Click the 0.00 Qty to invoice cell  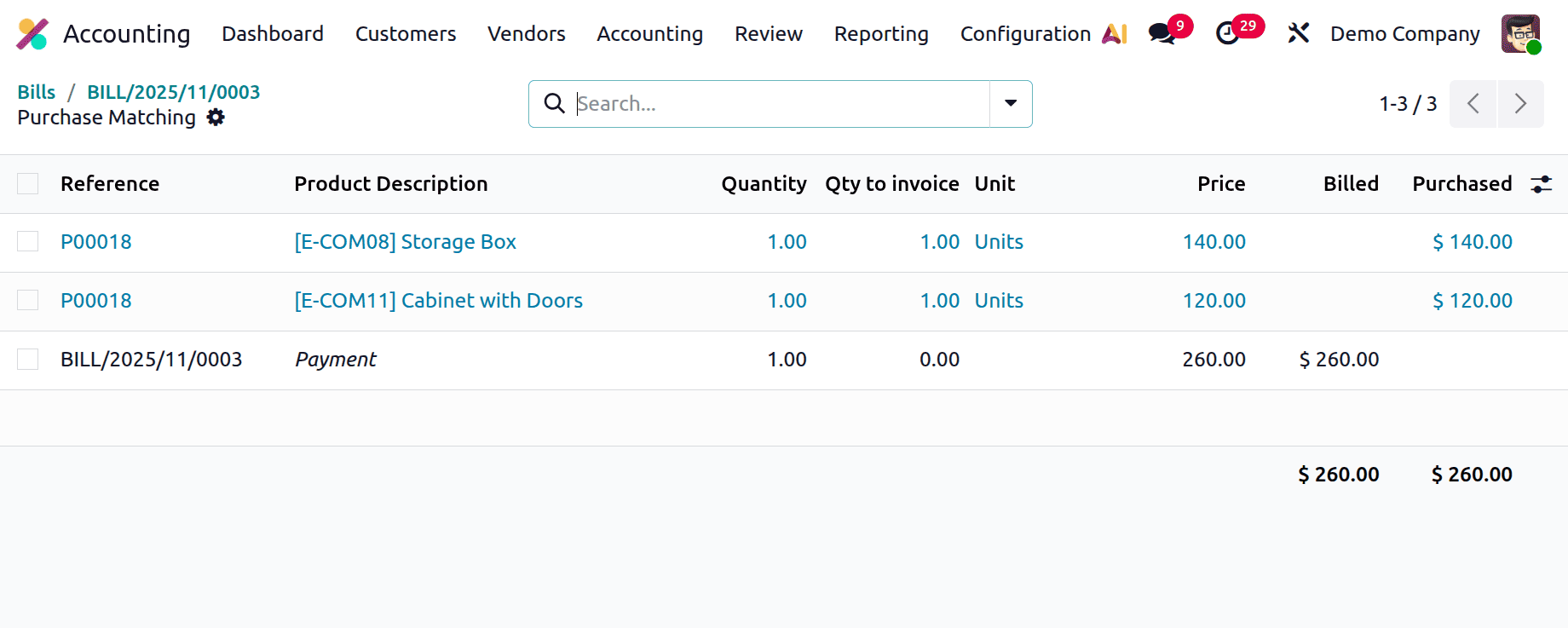[x=940, y=360]
